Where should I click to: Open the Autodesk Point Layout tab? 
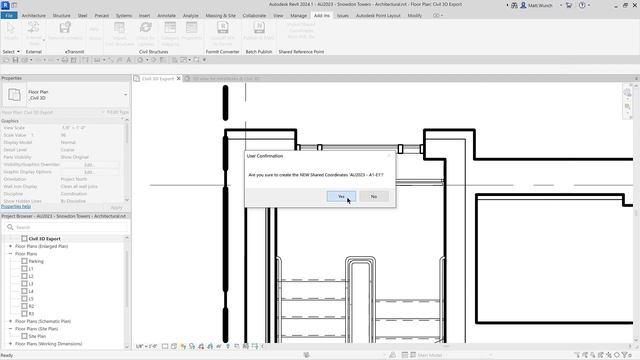click(378, 16)
